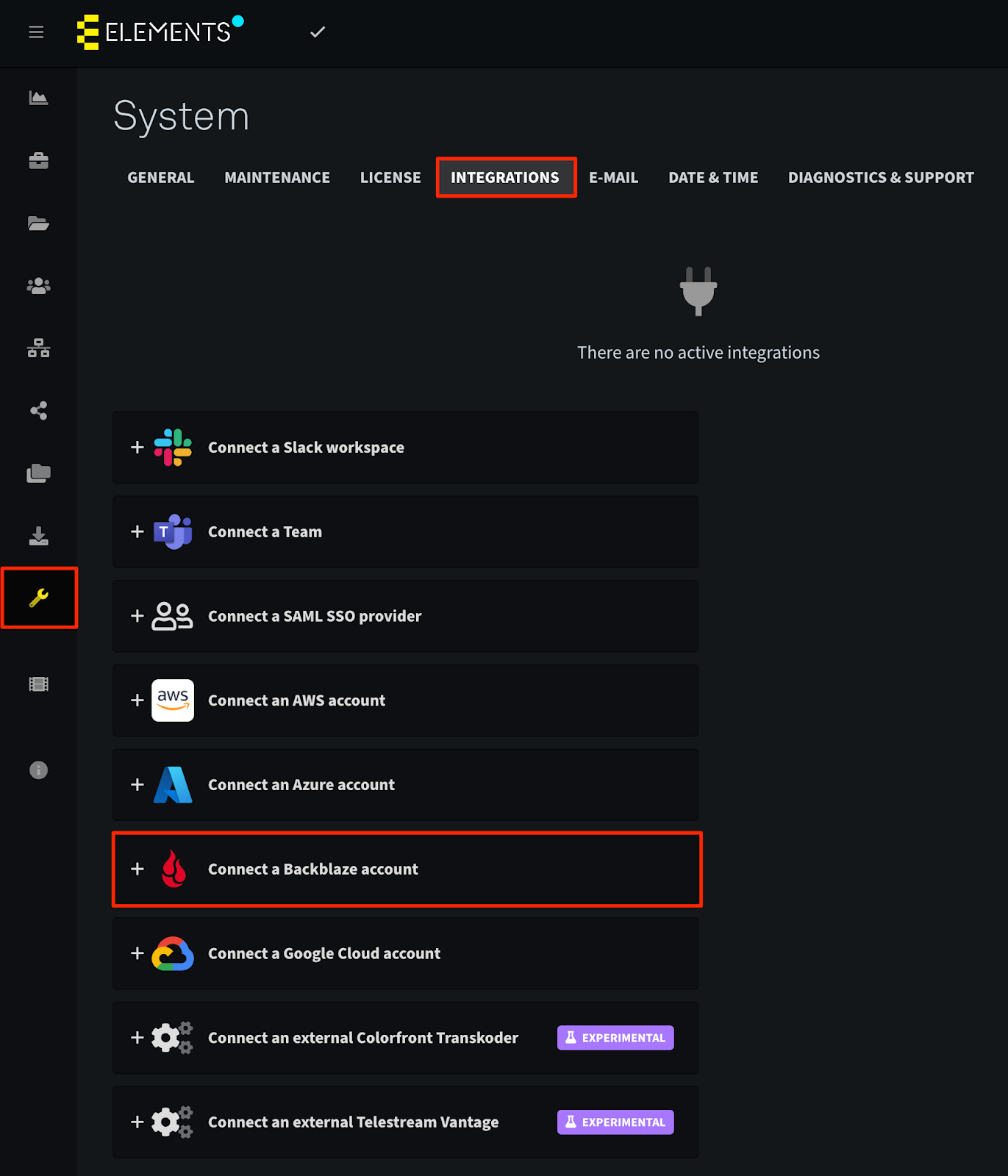
Task: Expand Connect a Google Cloud account
Action: pyautogui.click(x=405, y=953)
